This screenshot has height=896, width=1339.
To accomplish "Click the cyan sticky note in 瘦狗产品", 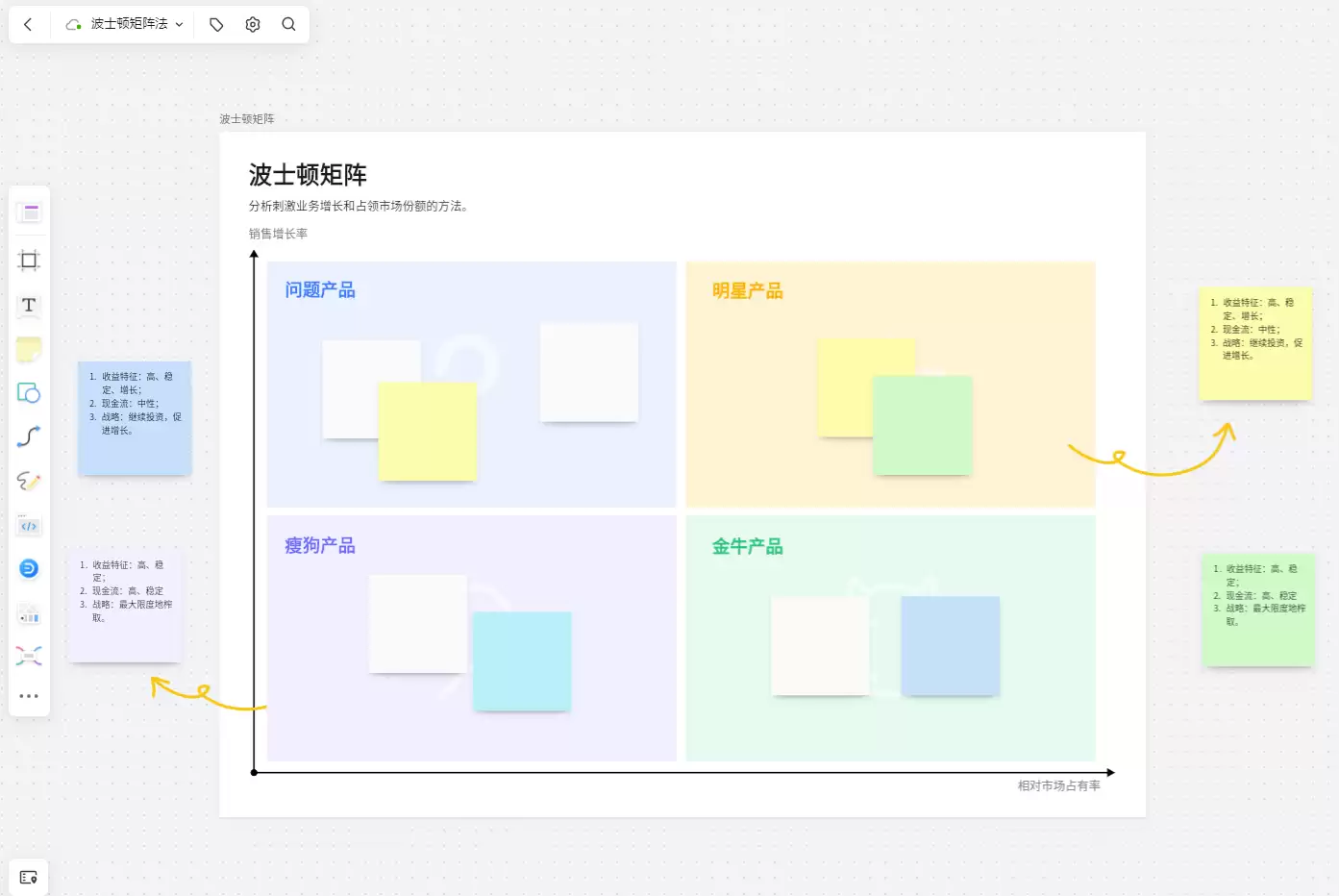I will click(x=522, y=661).
